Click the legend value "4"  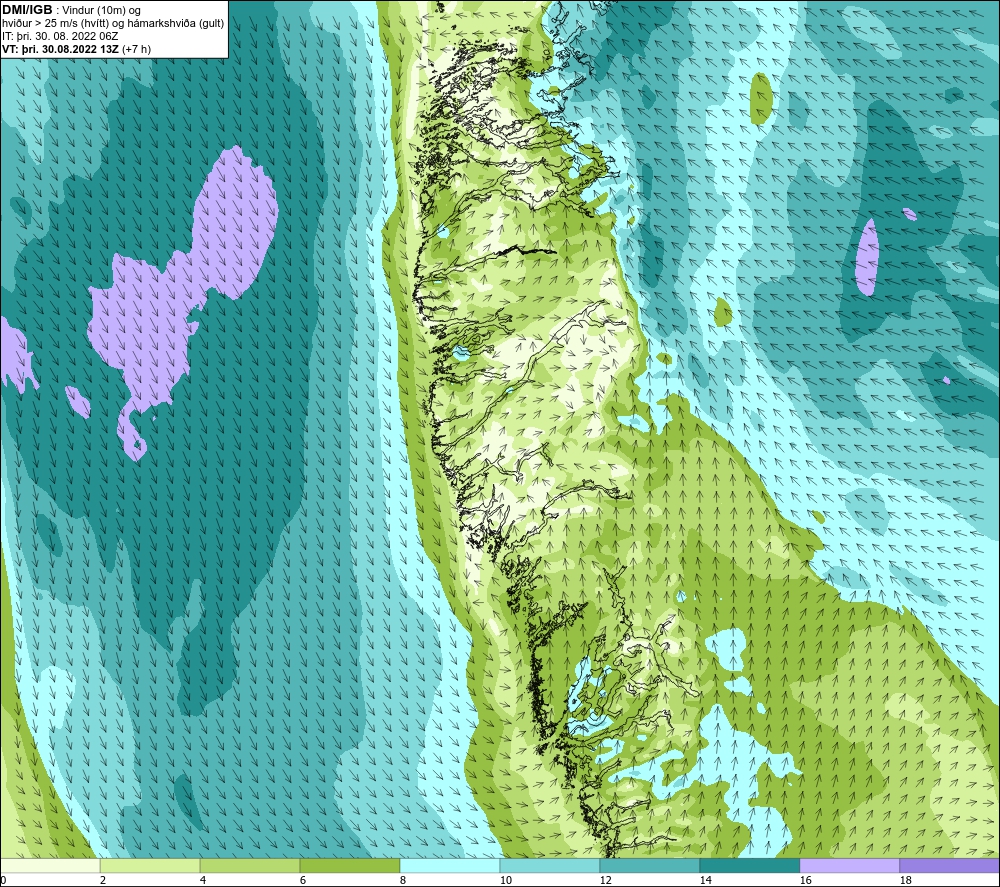coord(203,881)
